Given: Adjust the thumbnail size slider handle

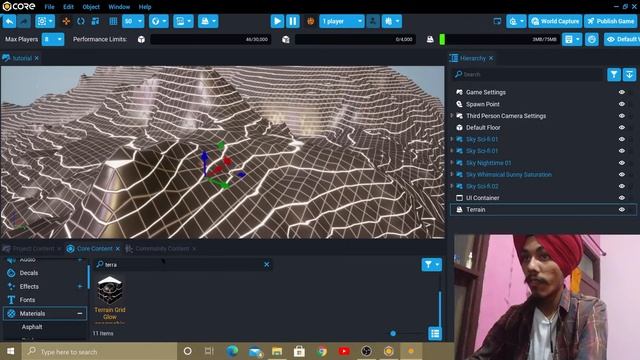Looking at the screenshot, I should 393,333.
